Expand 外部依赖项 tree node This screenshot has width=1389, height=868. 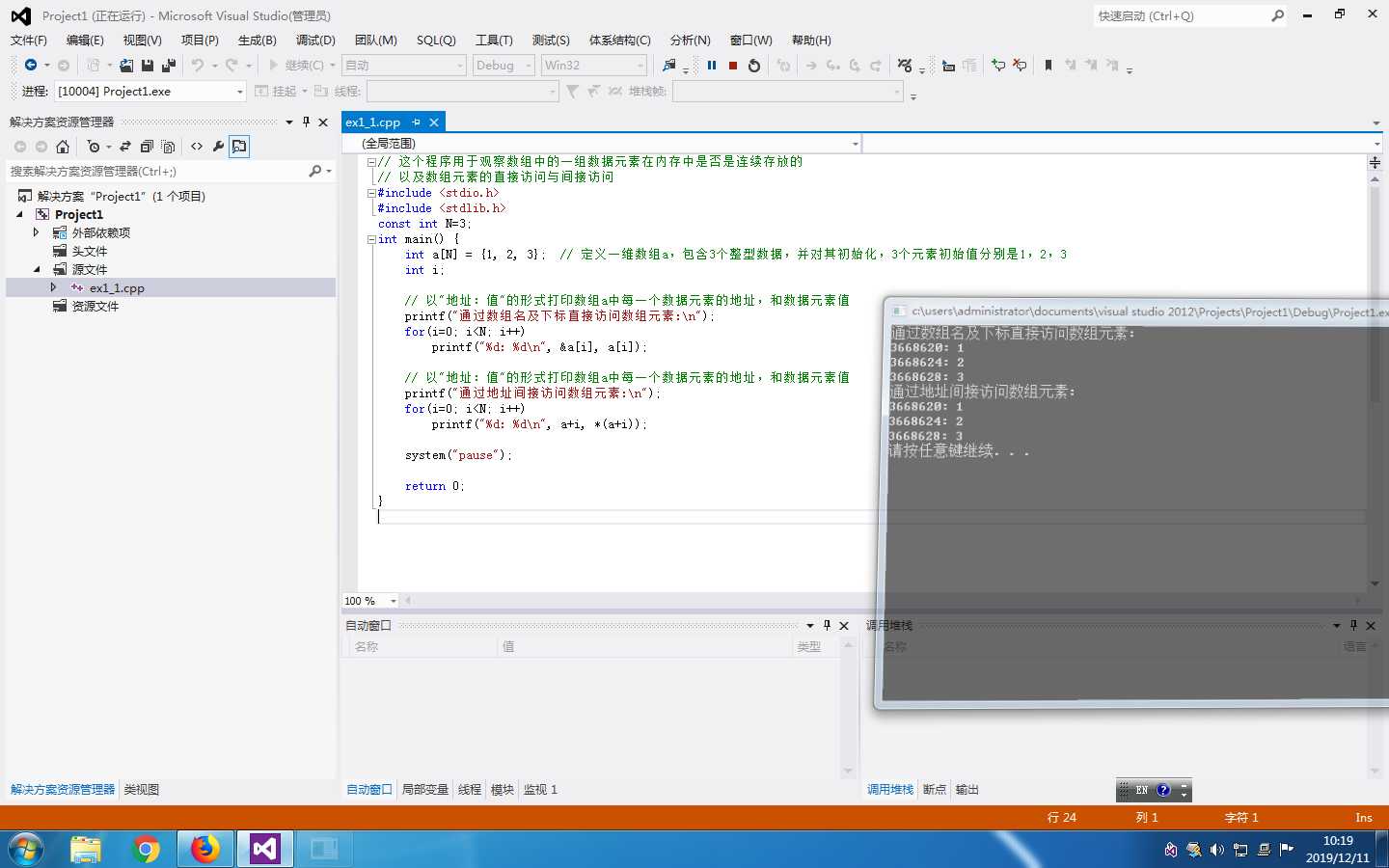[37, 232]
